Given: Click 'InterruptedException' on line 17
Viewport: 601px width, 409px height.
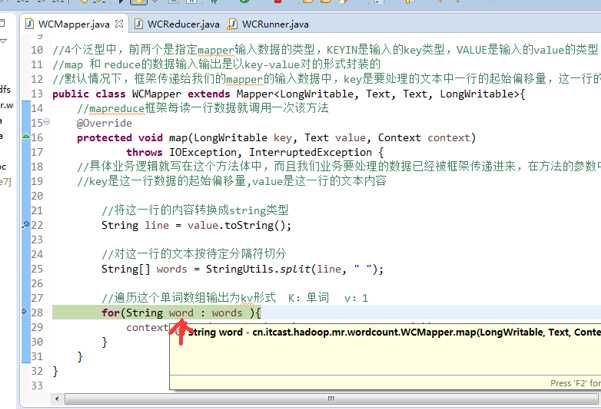Looking at the screenshot, I should [x=310, y=152].
